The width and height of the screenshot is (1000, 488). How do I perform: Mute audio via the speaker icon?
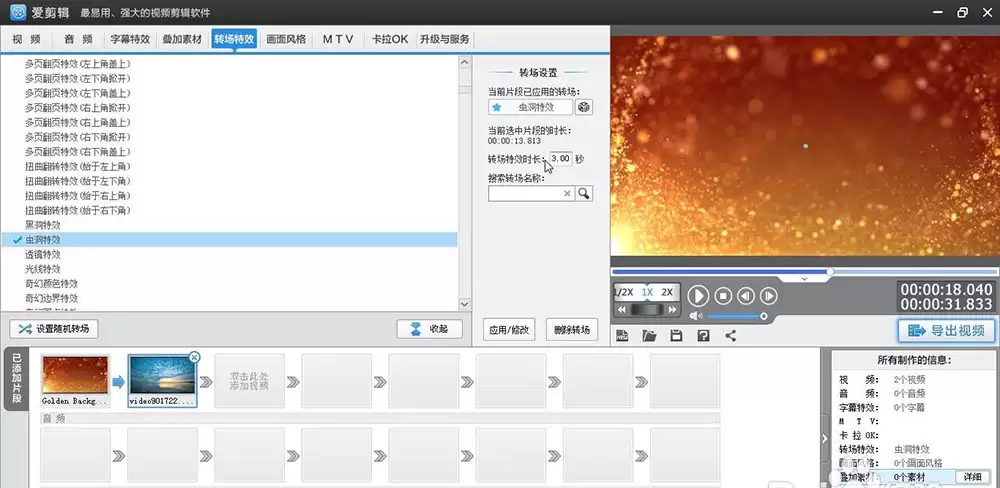point(696,316)
